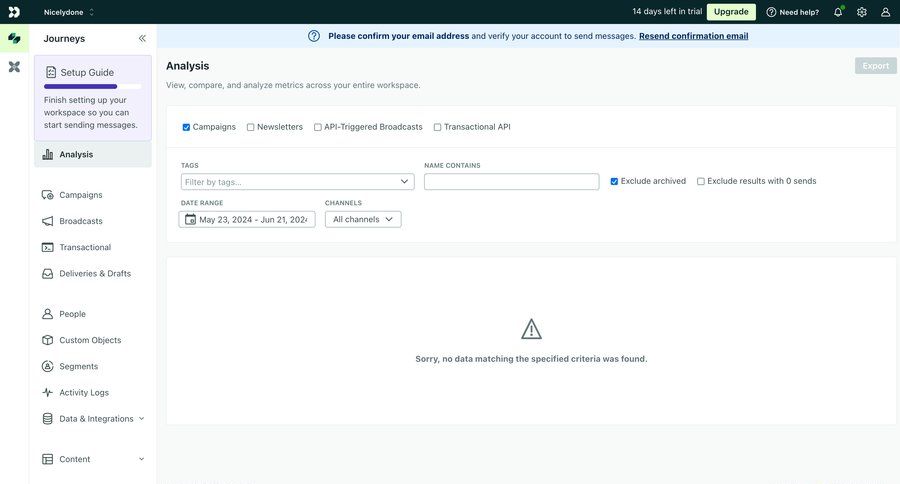Open settings gear icon in top bar
Viewport: 900px width, 484px height.
pos(862,12)
